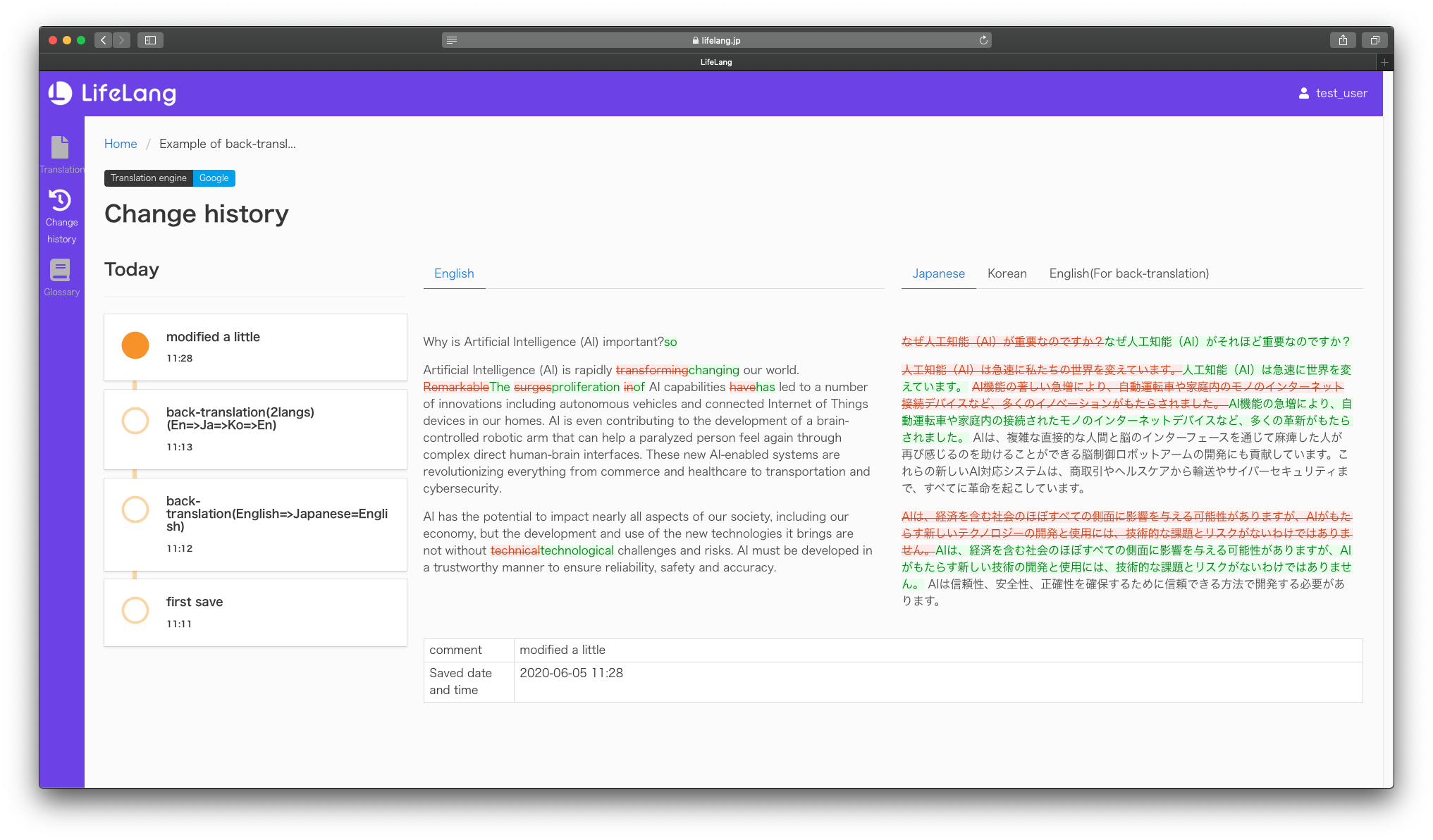
Task: Select the 'first save' timeline circle
Action: 135,610
